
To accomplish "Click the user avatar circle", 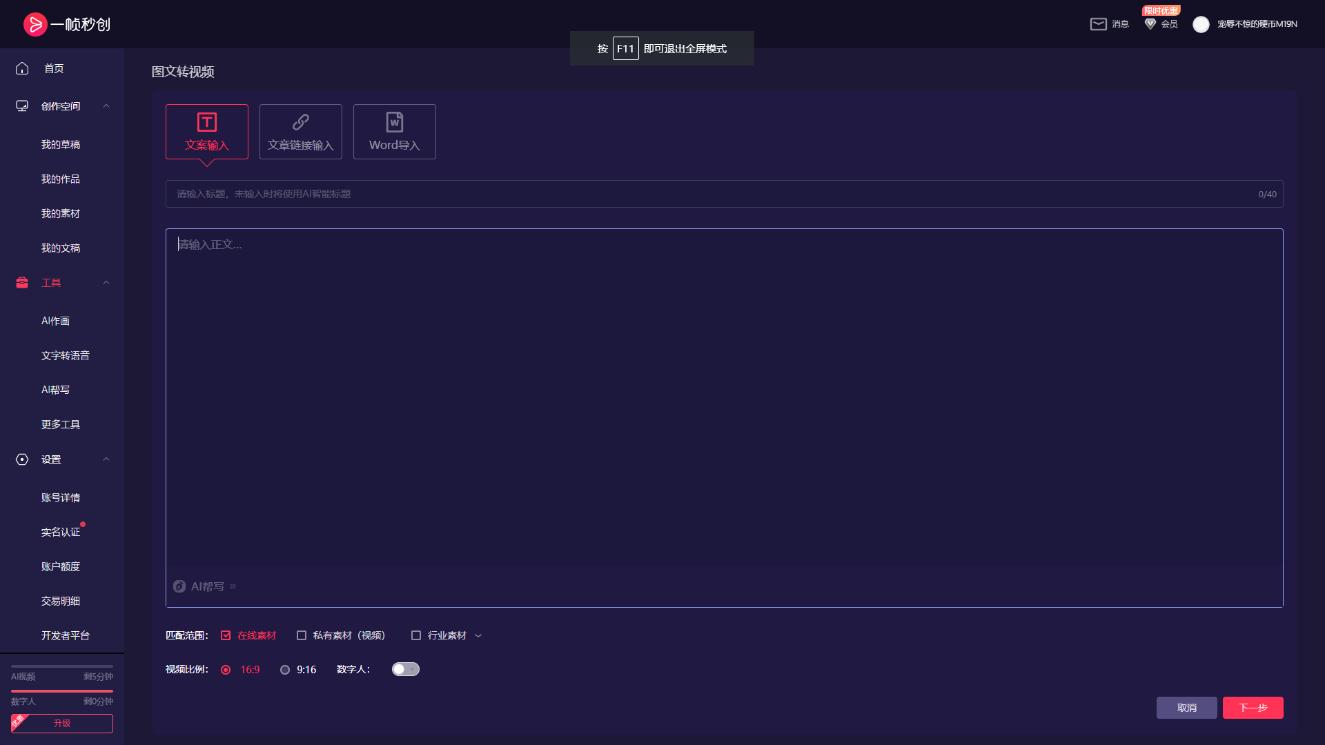I will pyautogui.click(x=1201, y=24).
